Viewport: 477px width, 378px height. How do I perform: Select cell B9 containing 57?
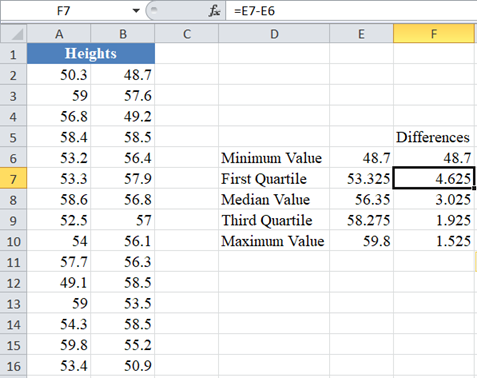[123, 220]
